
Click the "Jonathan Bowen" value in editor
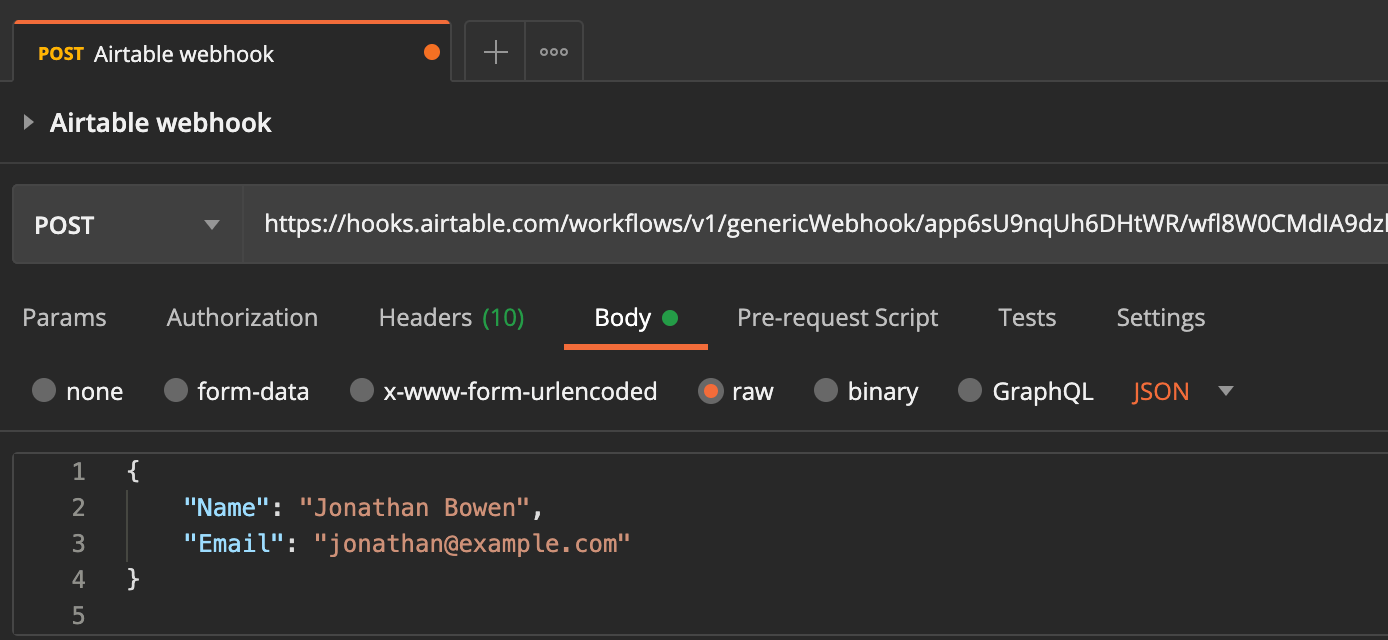[415, 508]
